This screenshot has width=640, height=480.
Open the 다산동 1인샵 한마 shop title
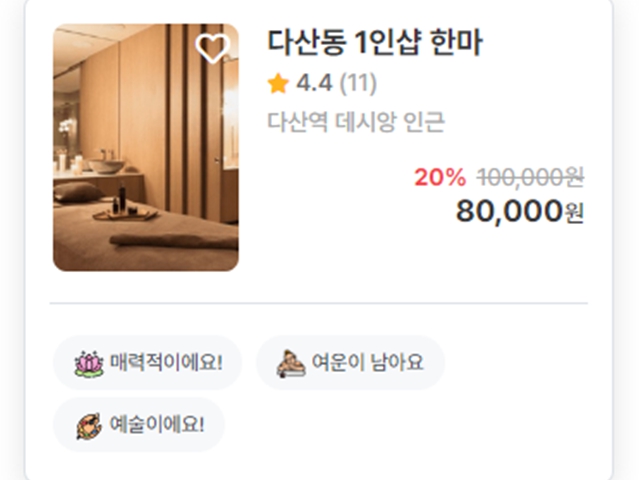point(375,42)
